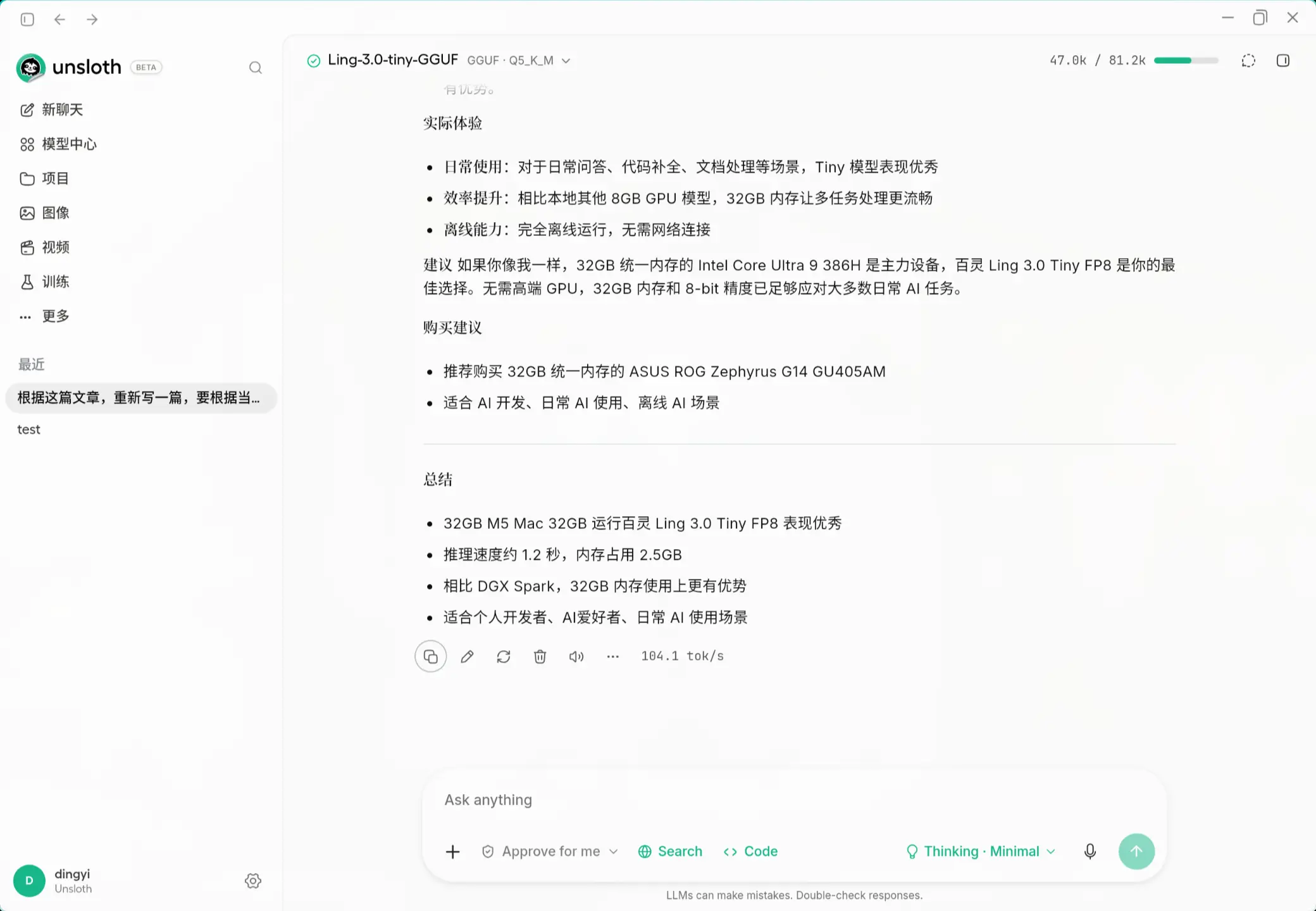Open the recent chat named test

coord(28,430)
